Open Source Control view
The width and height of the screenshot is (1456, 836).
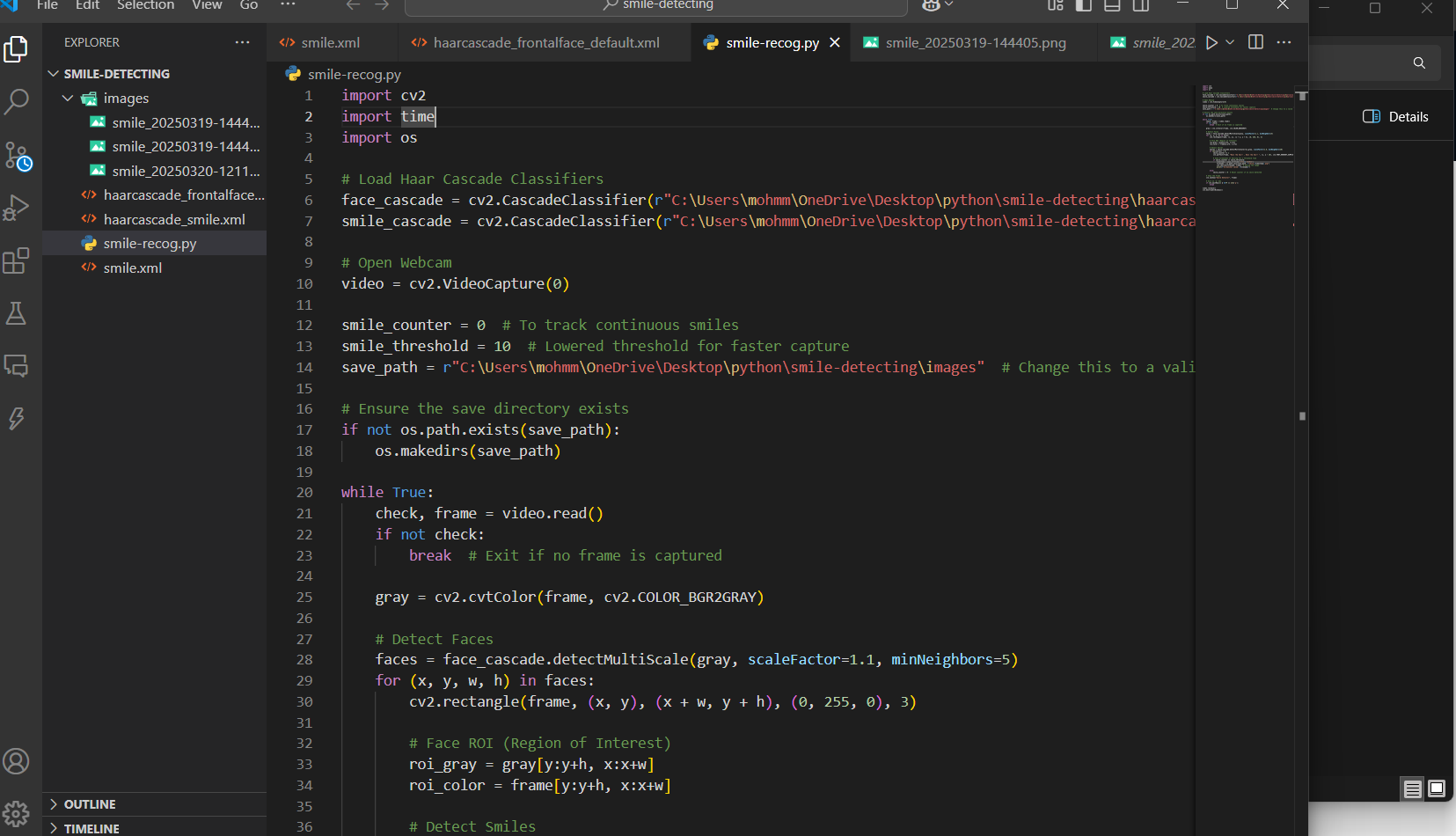(x=17, y=156)
